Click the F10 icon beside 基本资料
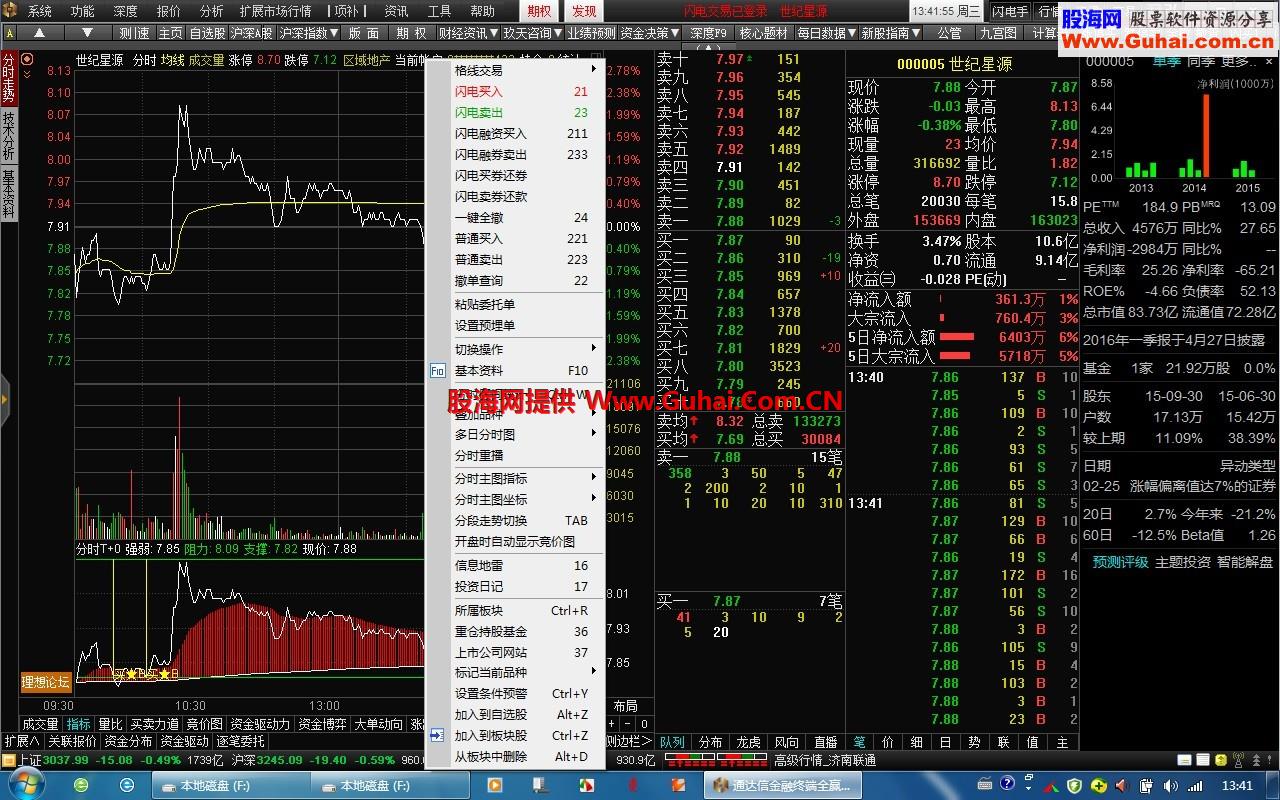The image size is (1280, 800). tap(437, 371)
